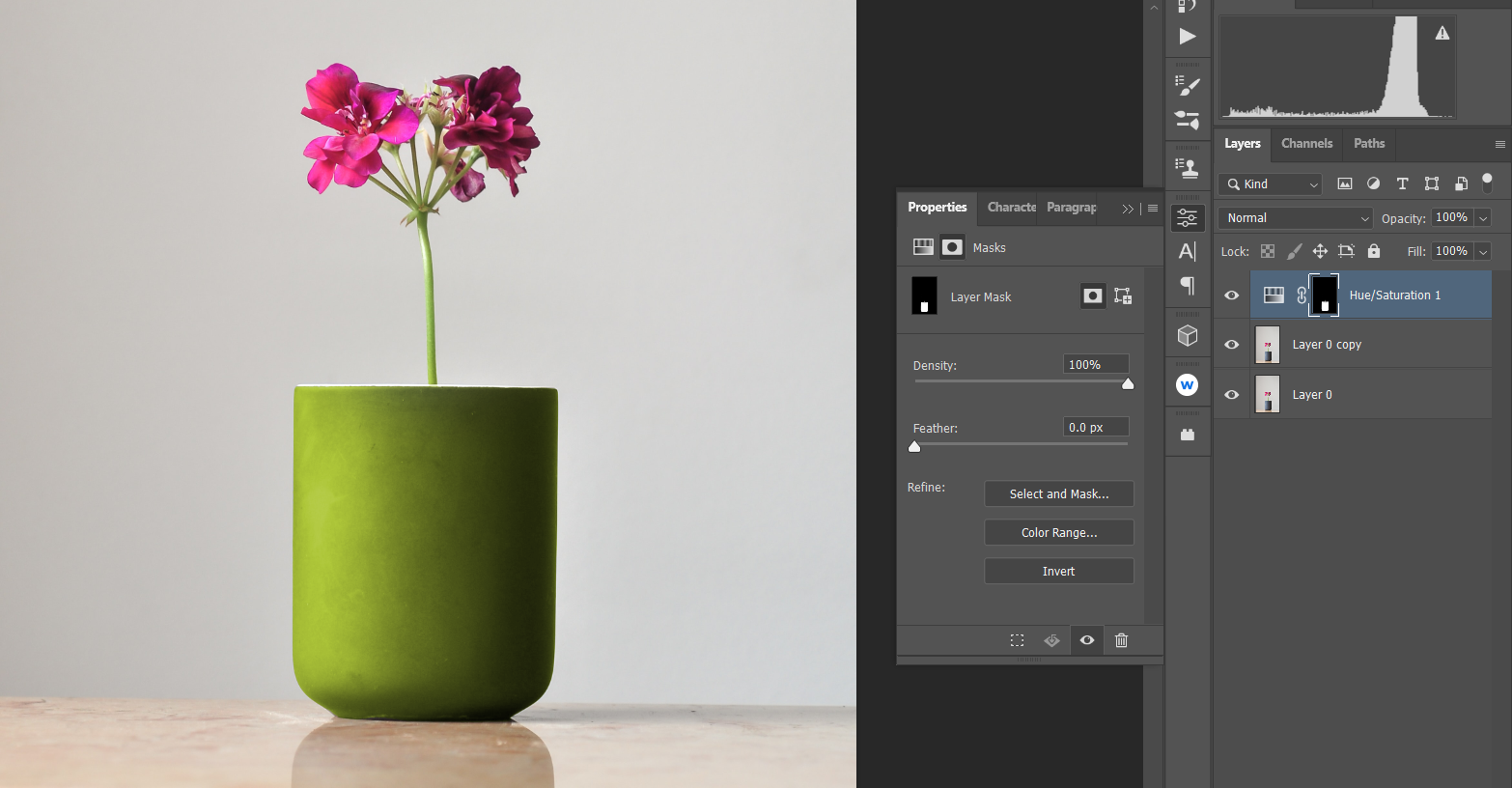1512x788 pixels.
Task: Open the Kind filter dropdown
Action: pos(1271,184)
